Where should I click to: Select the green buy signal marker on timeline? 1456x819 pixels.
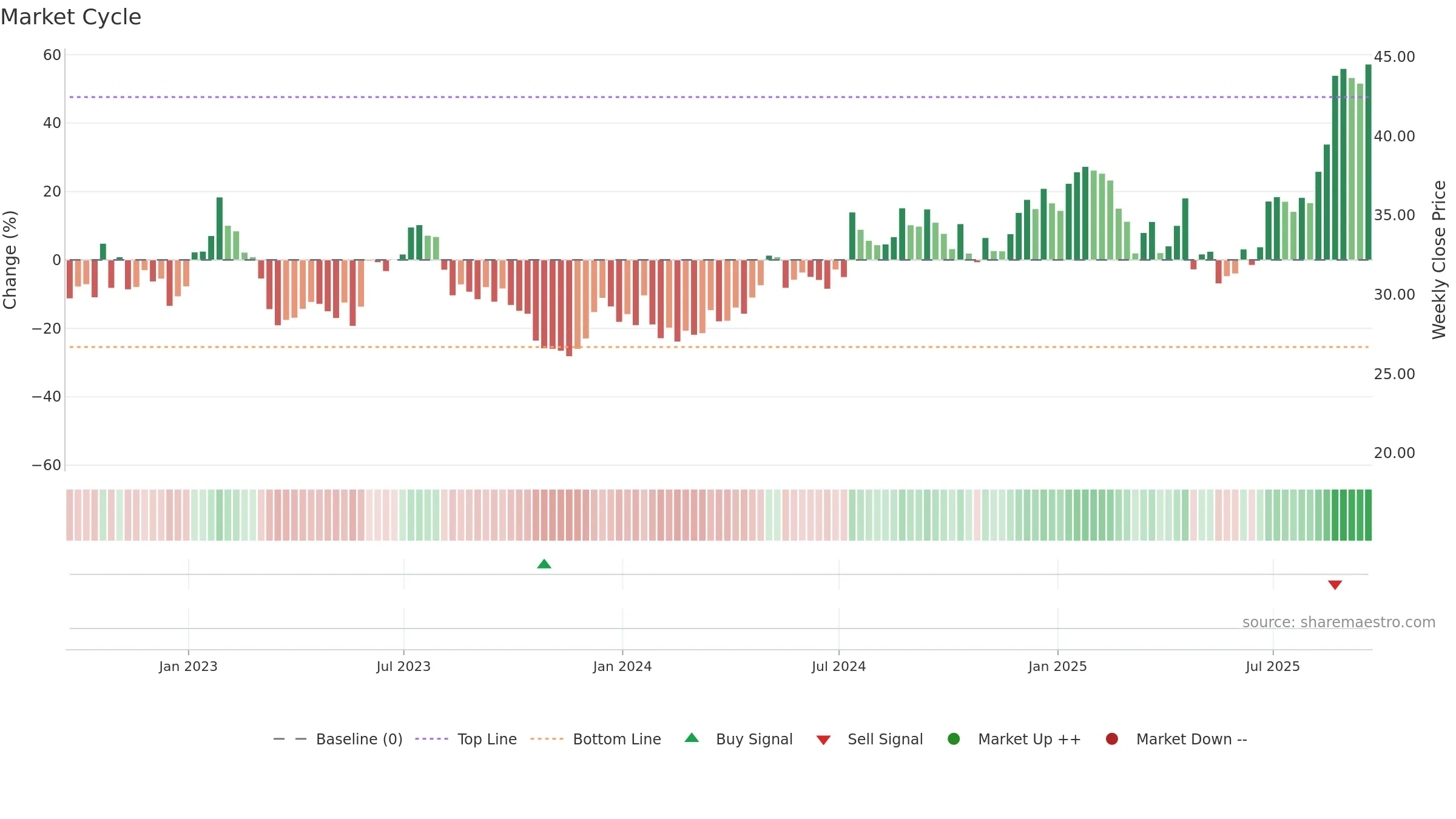pyautogui.click(x=544, y=564)
